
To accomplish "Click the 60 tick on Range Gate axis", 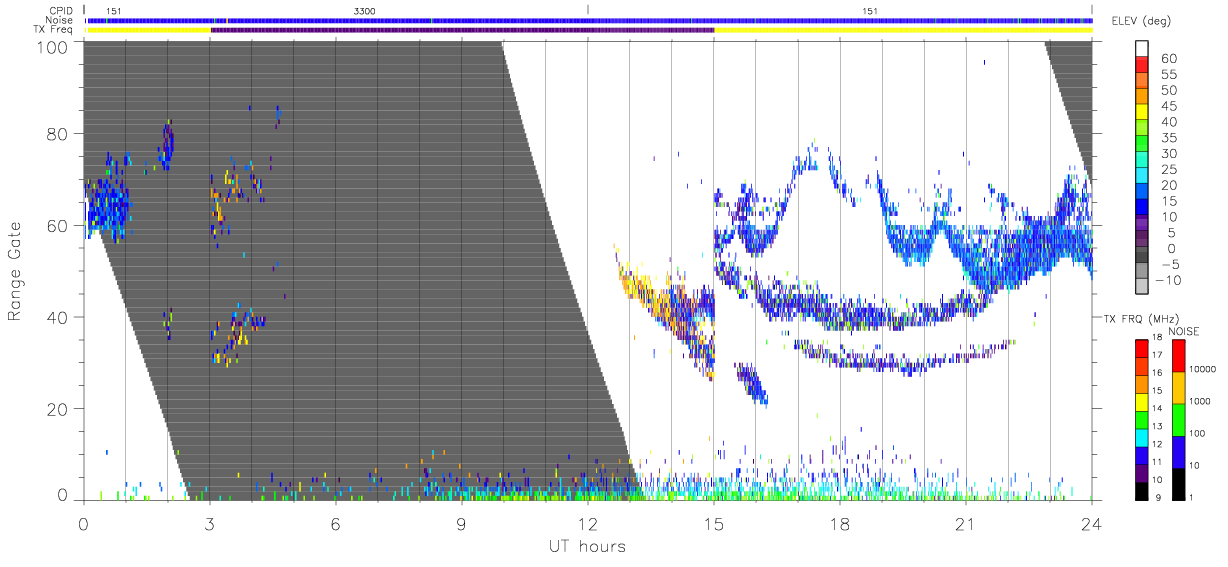I will click(x=55, y=225).
